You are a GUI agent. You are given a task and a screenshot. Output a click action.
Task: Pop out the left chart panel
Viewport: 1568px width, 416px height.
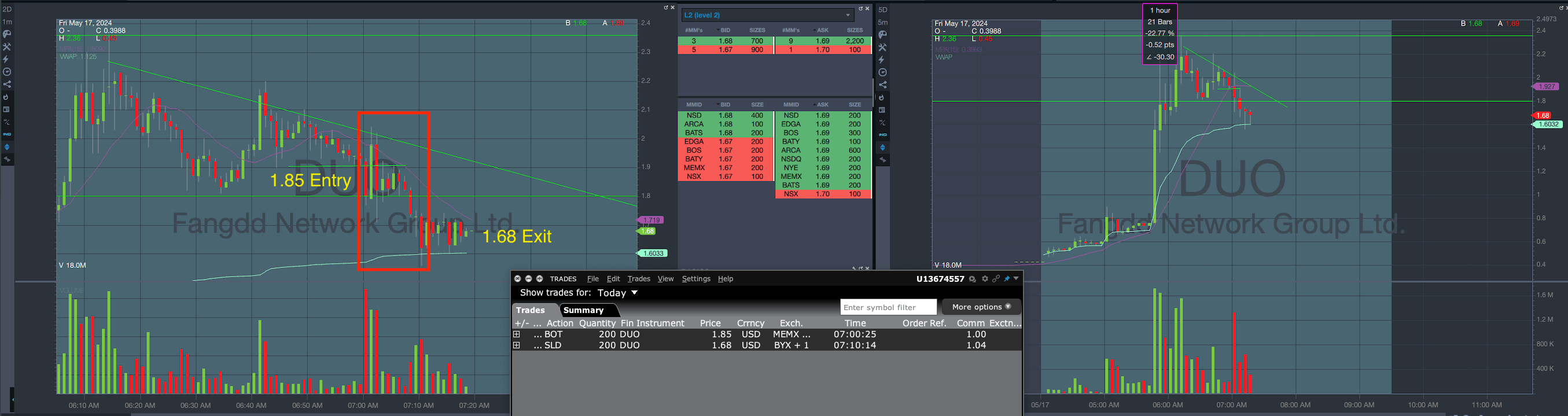pos(666,8)
